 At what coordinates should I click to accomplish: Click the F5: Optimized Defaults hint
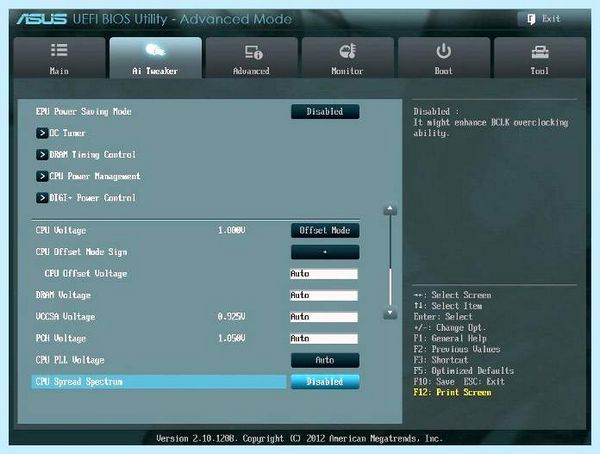click(463, 371)
